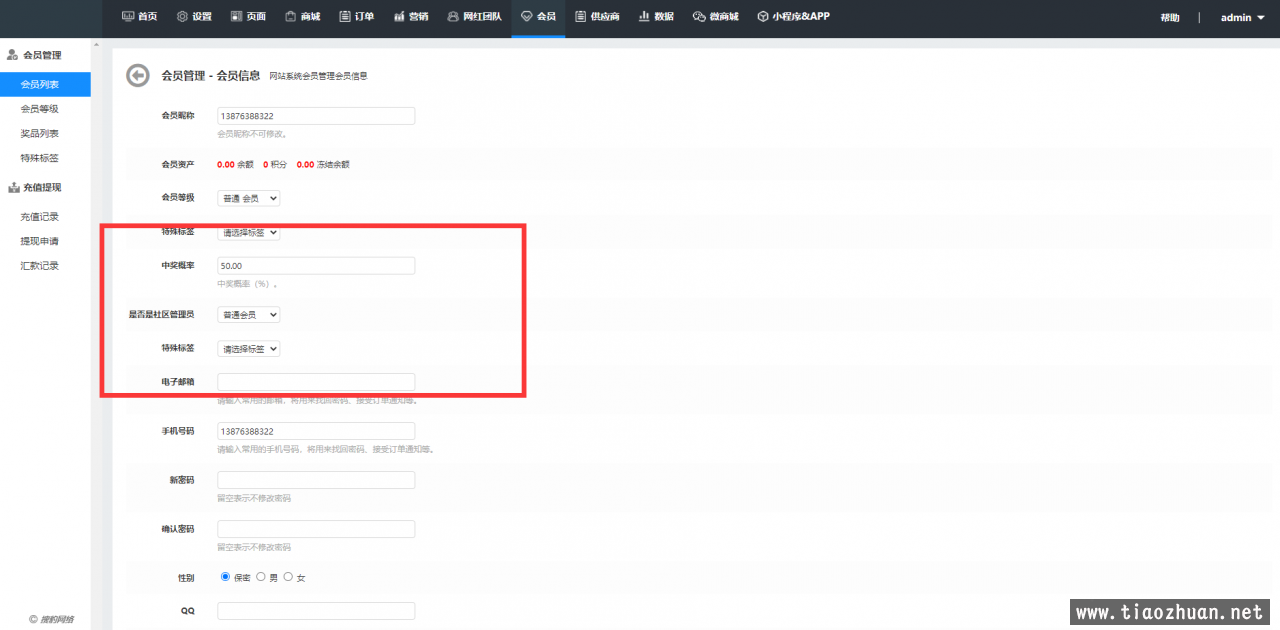Click the 网红团队 people icon

453,16
